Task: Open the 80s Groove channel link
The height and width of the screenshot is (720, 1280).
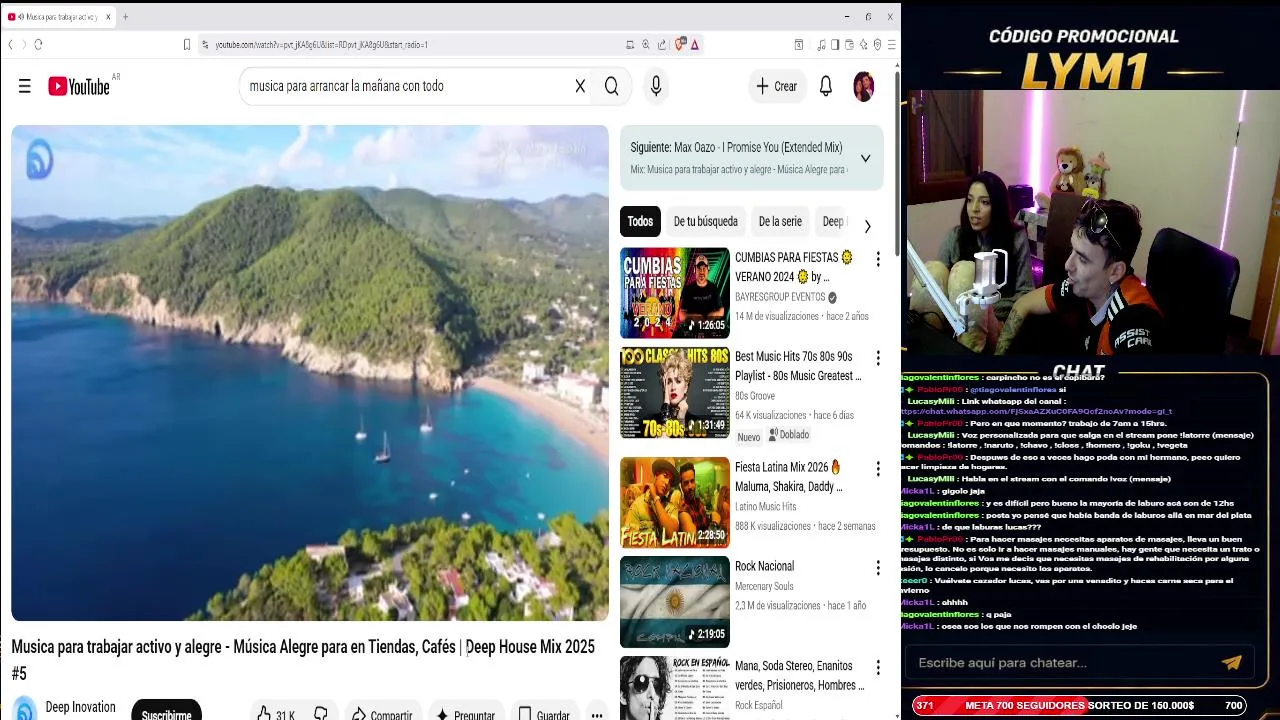Action: [755, 396]
